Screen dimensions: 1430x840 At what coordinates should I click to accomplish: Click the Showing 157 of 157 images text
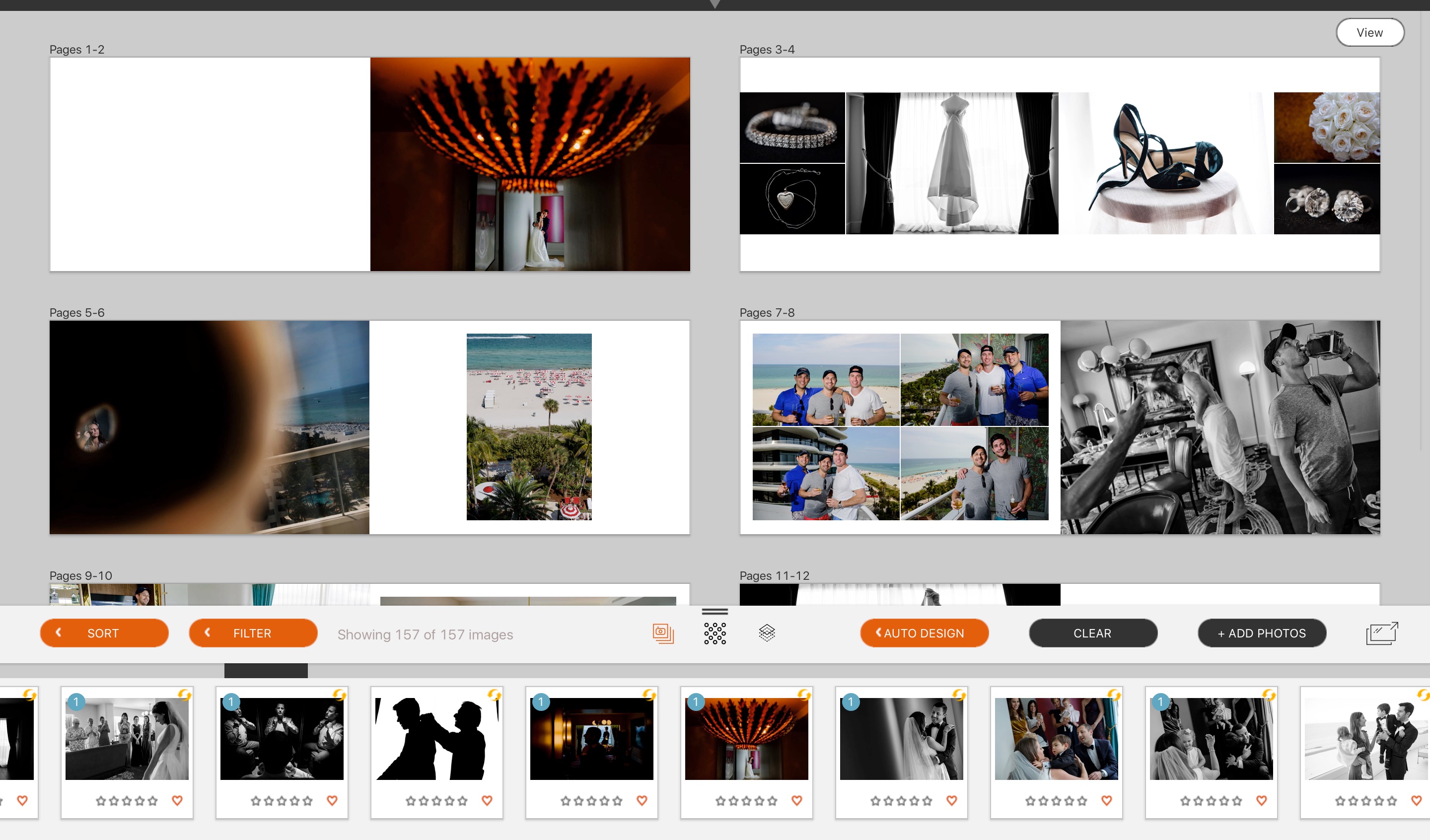(x=425, y=634)
